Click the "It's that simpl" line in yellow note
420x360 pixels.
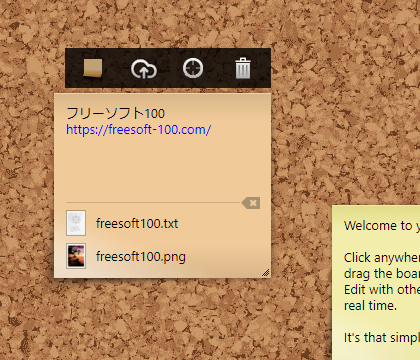382,338
